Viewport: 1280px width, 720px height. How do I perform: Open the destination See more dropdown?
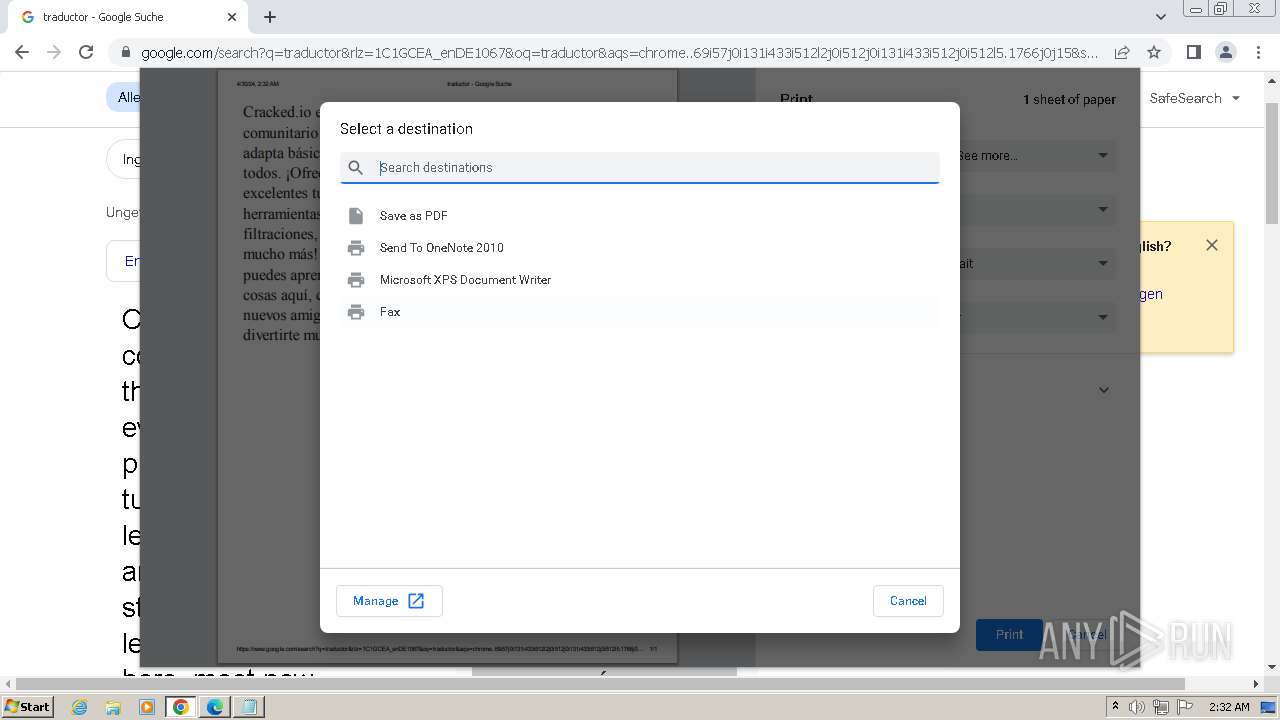(1035, 155)
